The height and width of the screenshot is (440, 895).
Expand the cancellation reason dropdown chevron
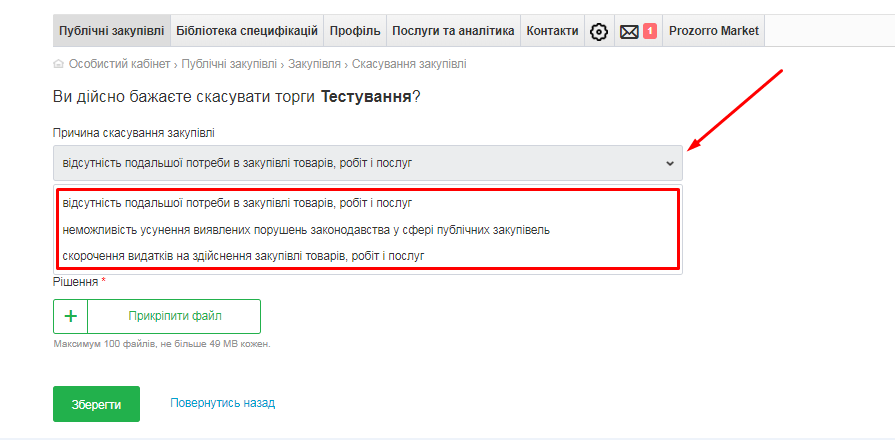pos(670,163)
